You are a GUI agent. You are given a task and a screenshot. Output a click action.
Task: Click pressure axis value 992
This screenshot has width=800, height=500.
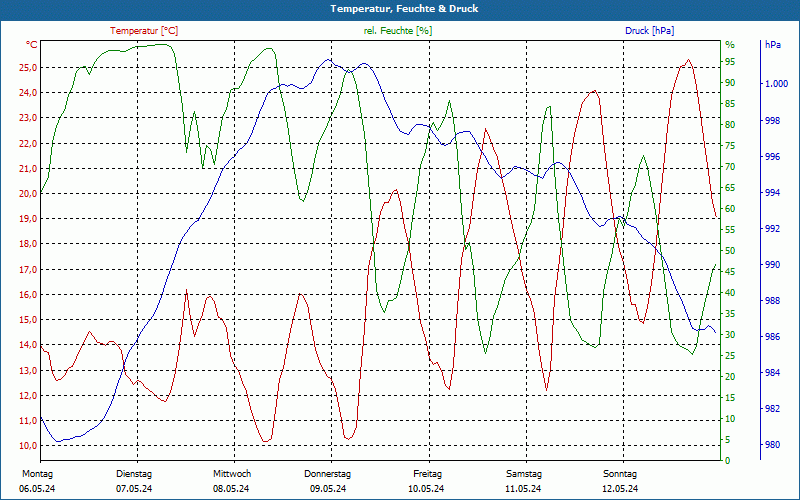click(x=772, y=229)
